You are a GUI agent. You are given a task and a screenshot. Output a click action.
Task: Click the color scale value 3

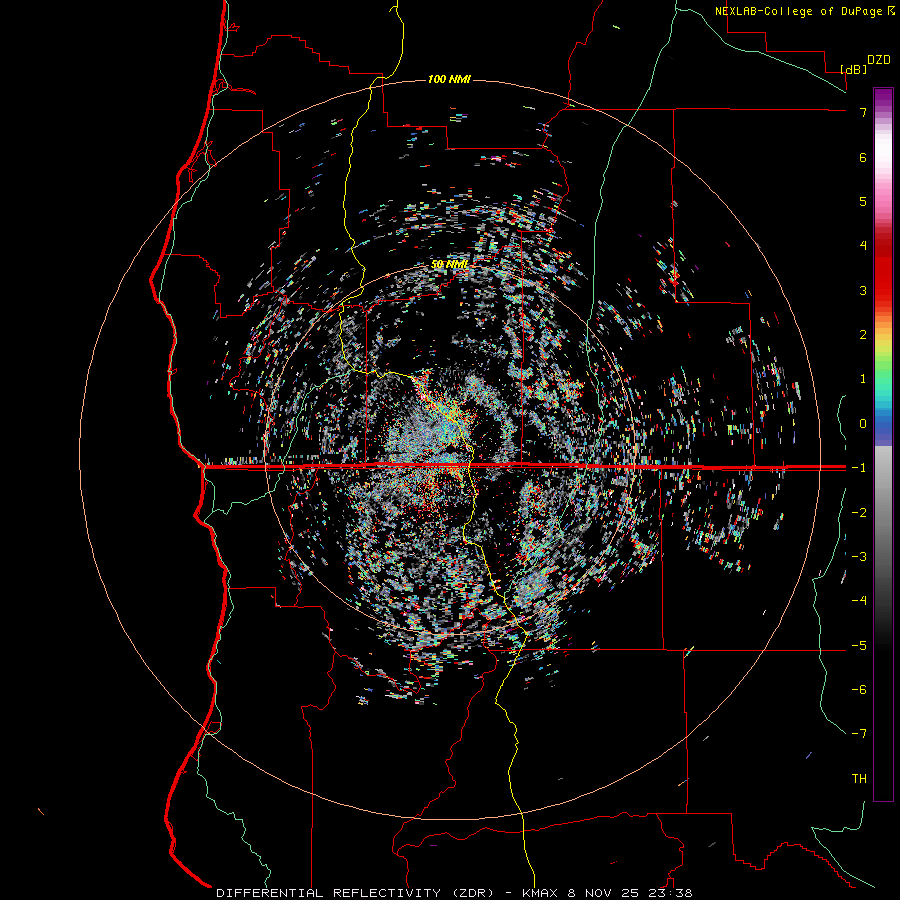click(863, 290)
